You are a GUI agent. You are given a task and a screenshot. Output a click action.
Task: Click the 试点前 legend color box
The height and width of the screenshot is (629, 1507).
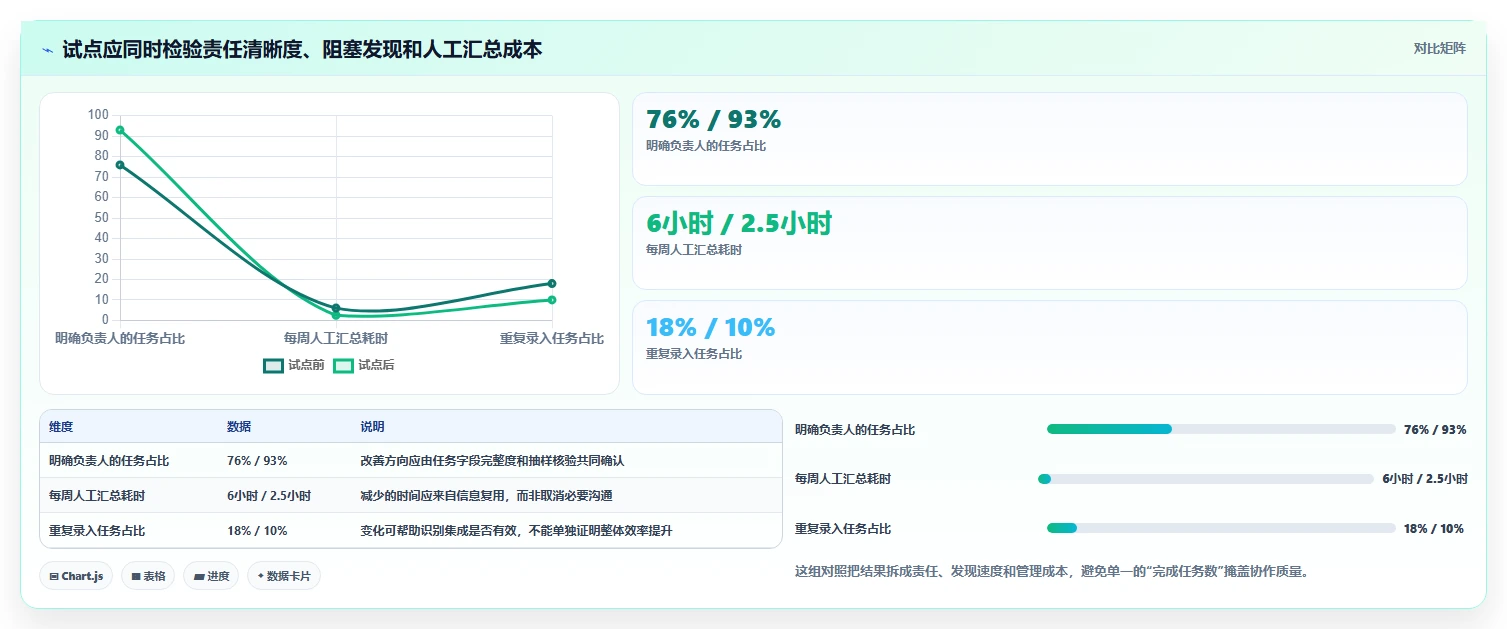coord(274,366)
